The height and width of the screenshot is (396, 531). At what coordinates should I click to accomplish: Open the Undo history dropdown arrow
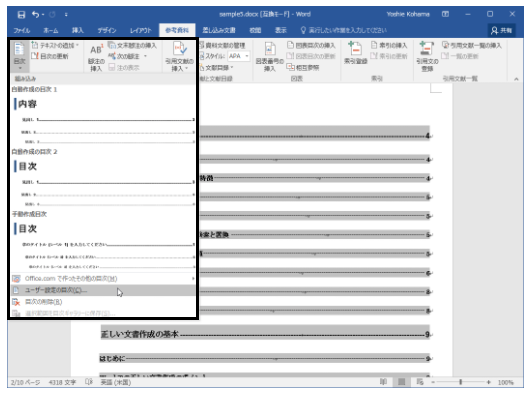pos(43,15)
